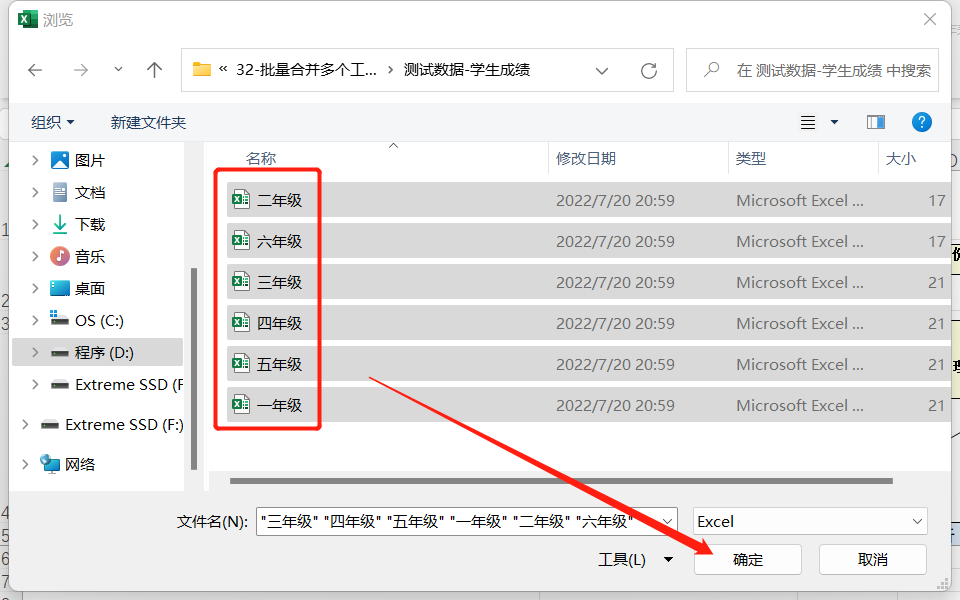Viewport: 960px width, 600px height.
Task: Open the 组织 menu
Action: pyautogui.click(x=52, y=122)
